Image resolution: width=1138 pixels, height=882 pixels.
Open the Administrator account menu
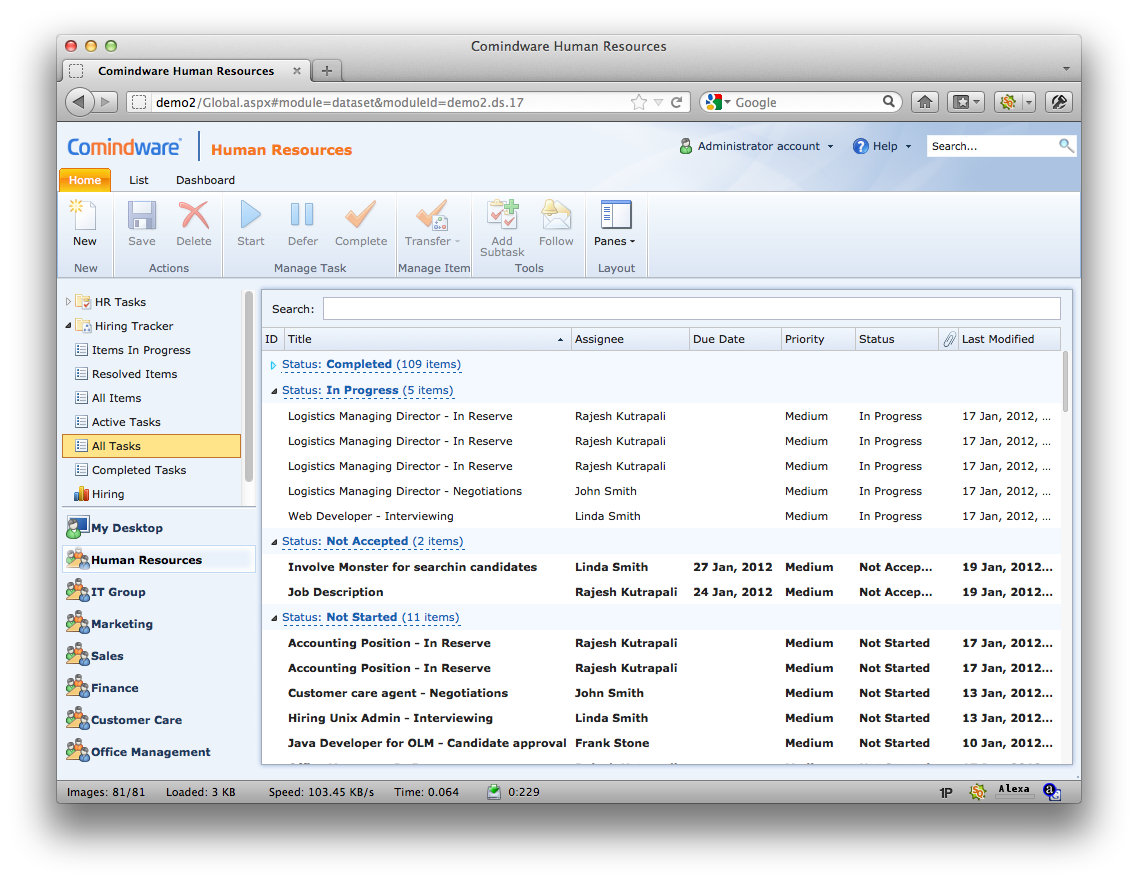pos(756,146)
